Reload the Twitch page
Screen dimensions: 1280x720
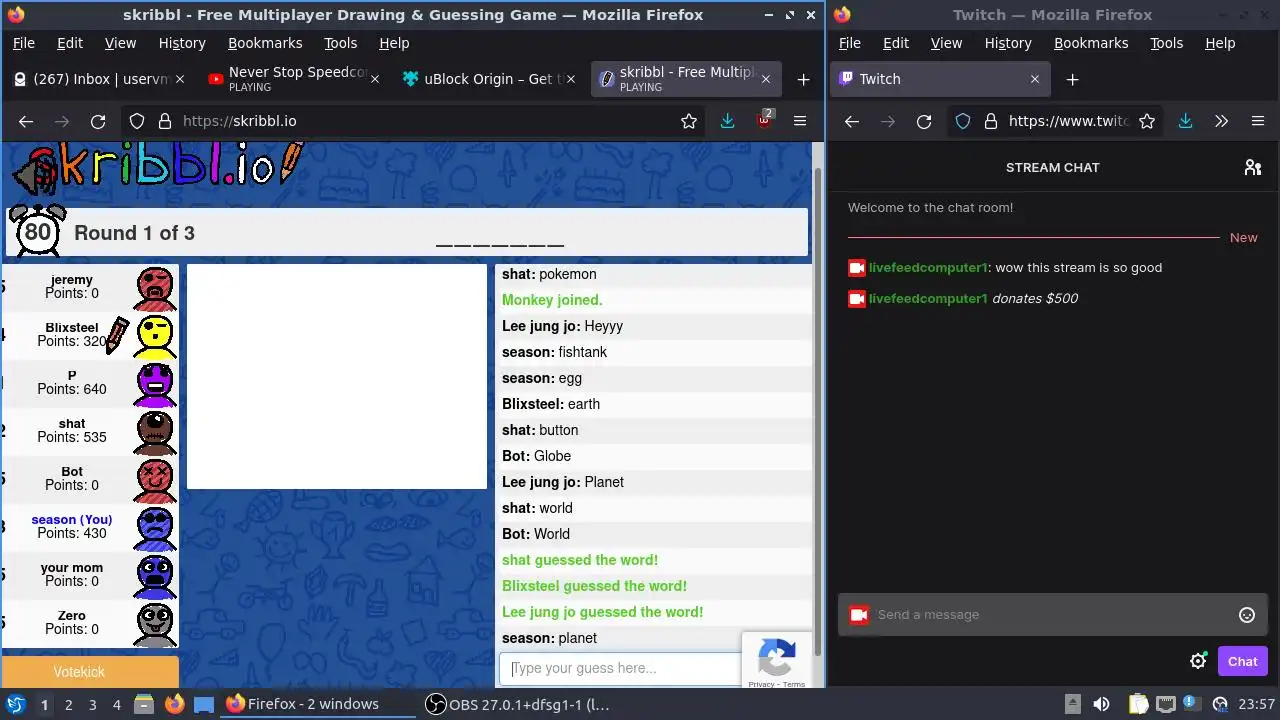click(924, 121)
